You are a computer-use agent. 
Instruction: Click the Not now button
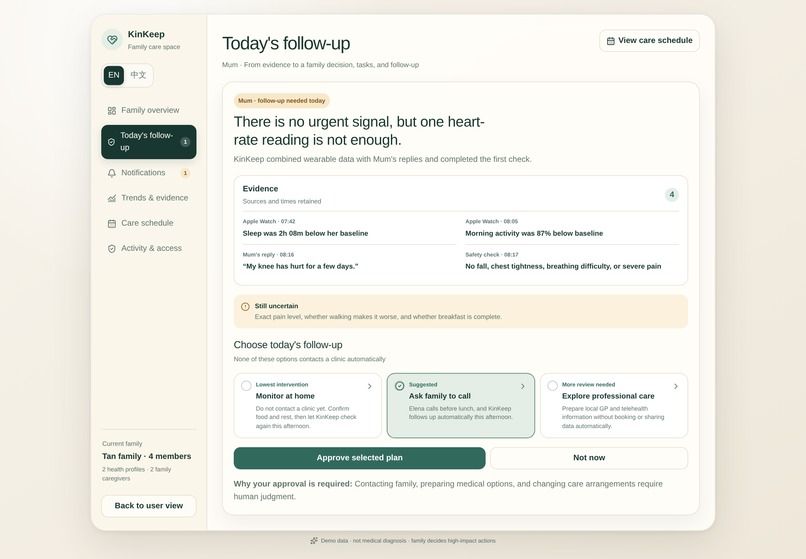click(x=589, y=458)
